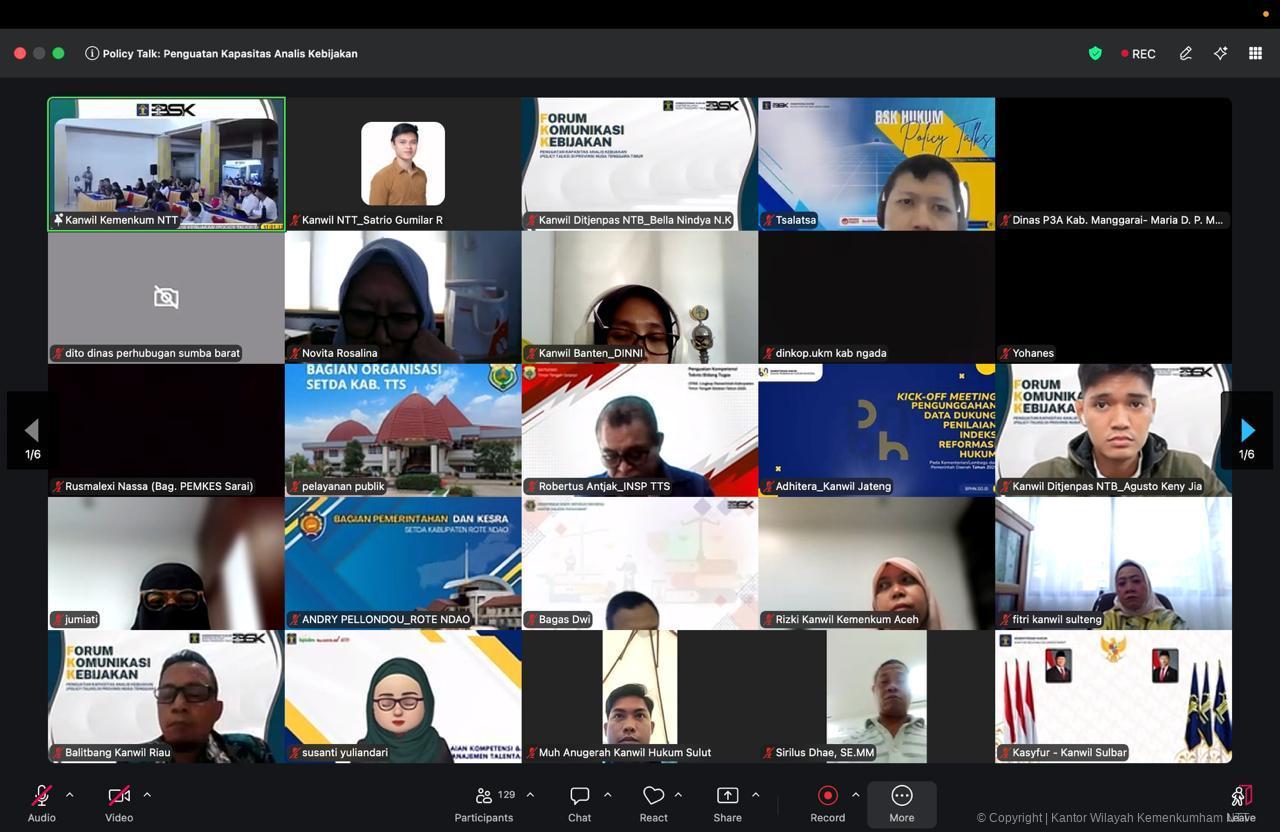
Task: Select the Kanwil Kemenkum NTT video tile
Action: [x=166, y=164]
